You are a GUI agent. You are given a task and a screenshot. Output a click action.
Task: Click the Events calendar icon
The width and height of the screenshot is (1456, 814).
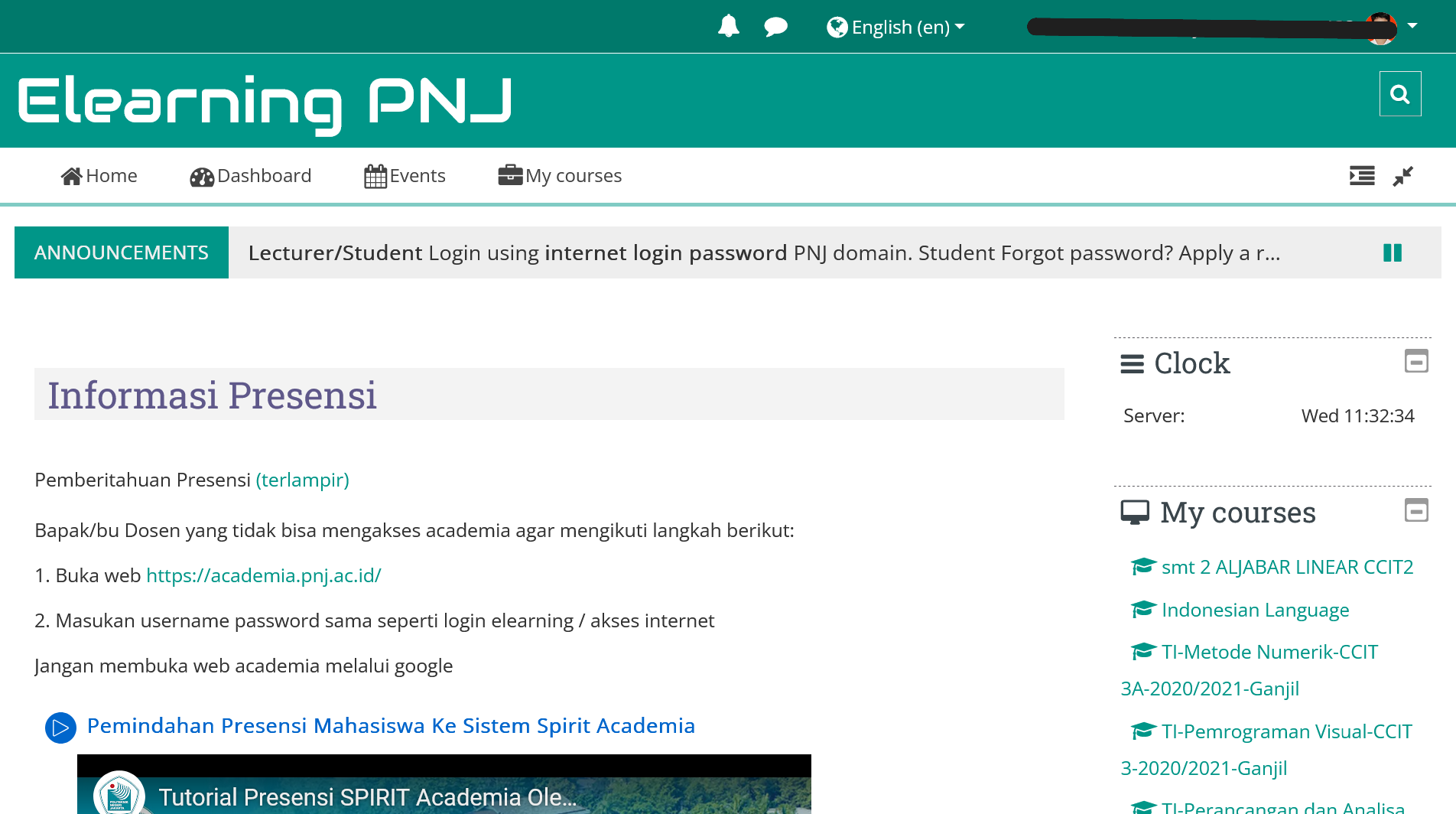coord(375,175)
